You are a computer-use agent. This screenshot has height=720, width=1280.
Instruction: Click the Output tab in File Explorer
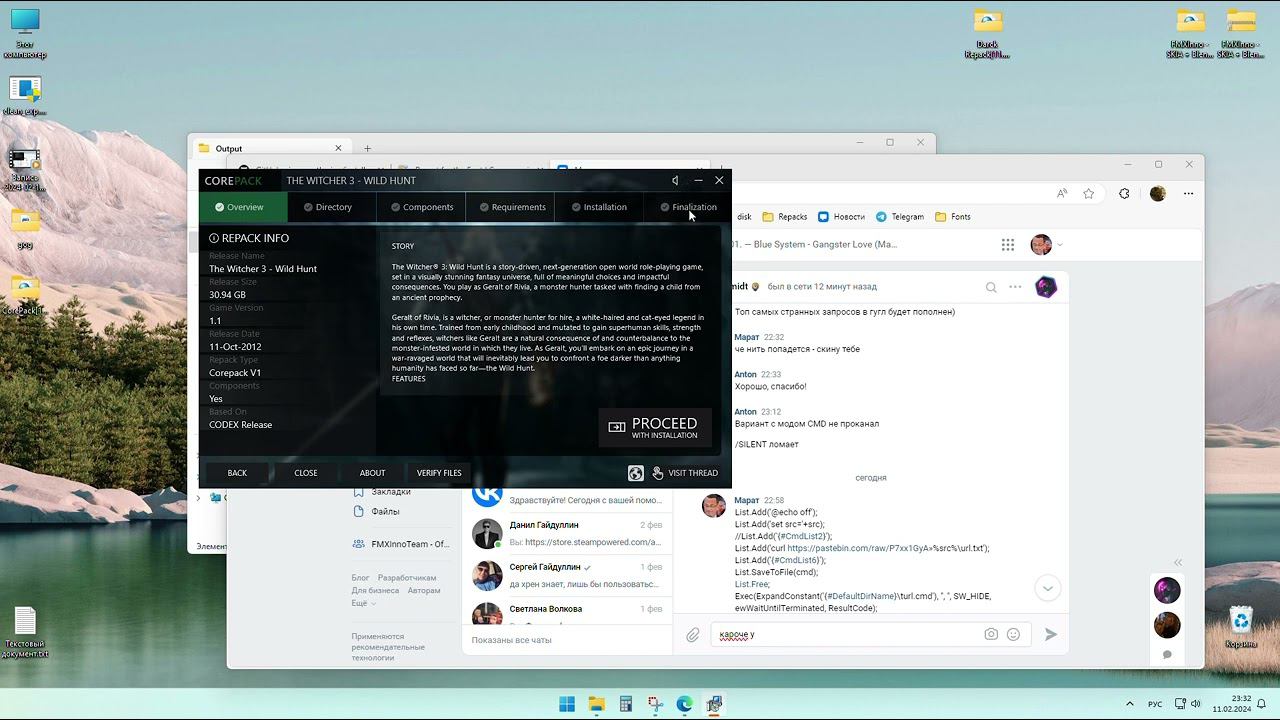270,148
